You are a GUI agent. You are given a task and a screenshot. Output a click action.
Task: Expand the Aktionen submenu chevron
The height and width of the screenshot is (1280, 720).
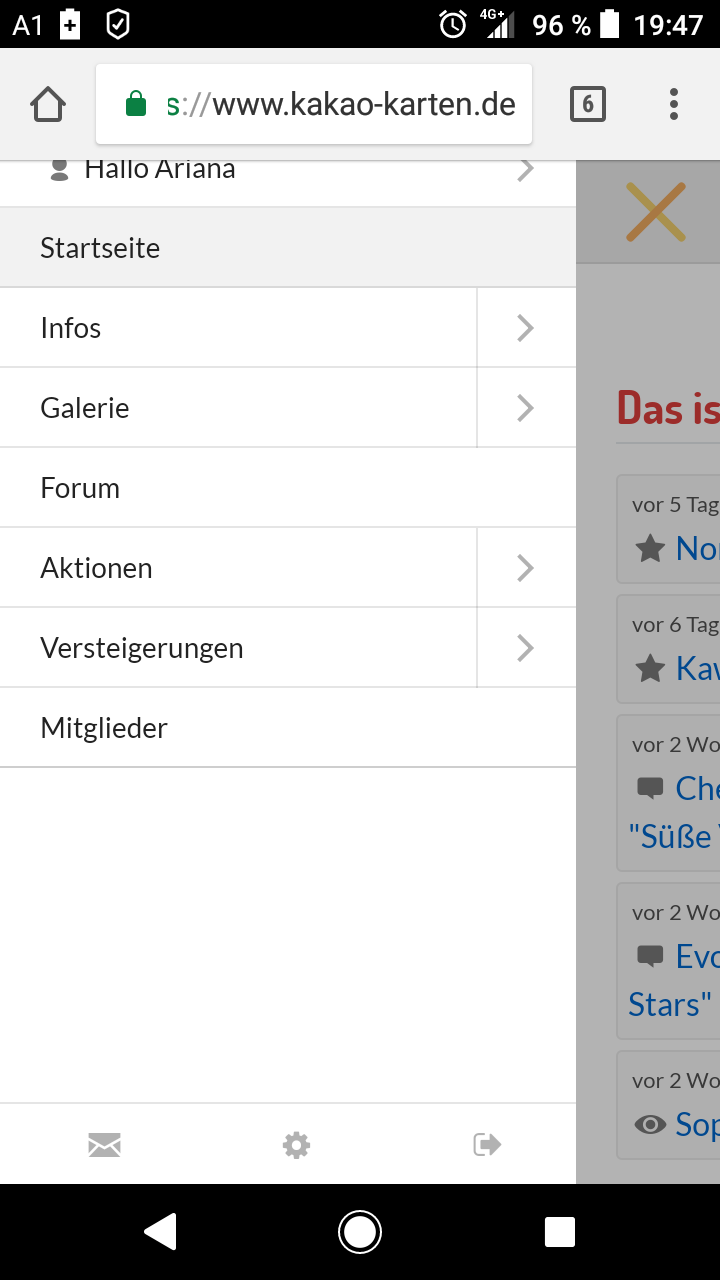pyautogui.click(x=526, y=568)
